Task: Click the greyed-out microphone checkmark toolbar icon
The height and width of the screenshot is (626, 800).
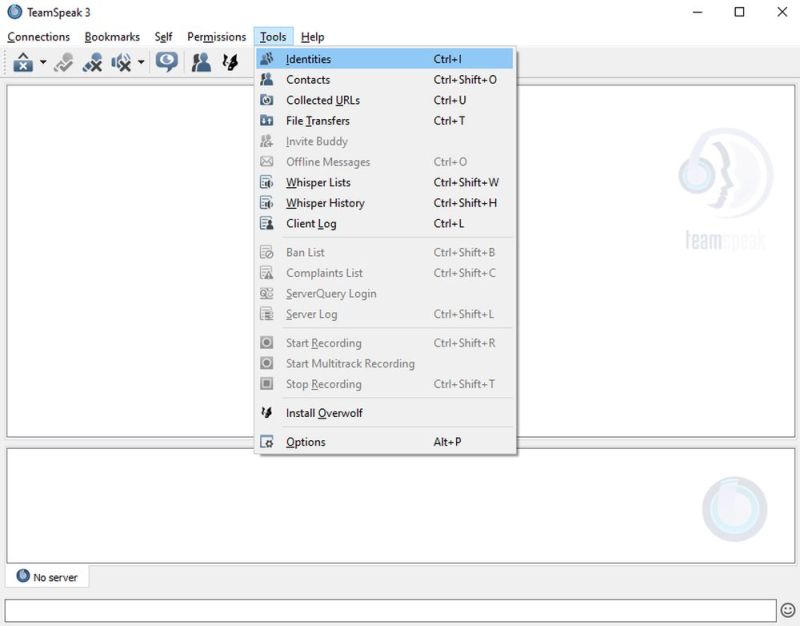Action: tap(64, 62)
